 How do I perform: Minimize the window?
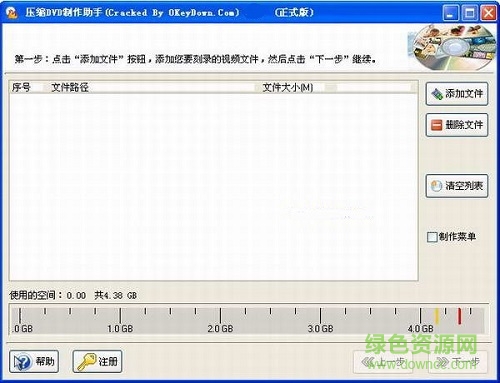pyautogui.click(x=450, y=13)
